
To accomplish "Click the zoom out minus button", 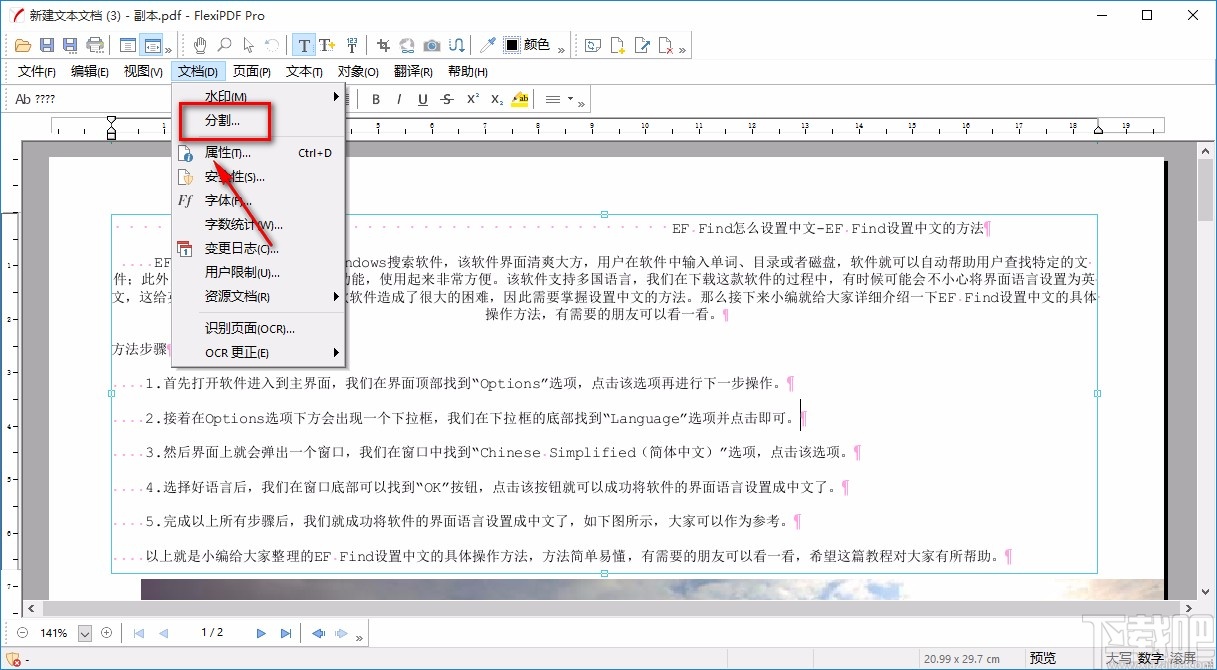I will (x=22, y=633).
